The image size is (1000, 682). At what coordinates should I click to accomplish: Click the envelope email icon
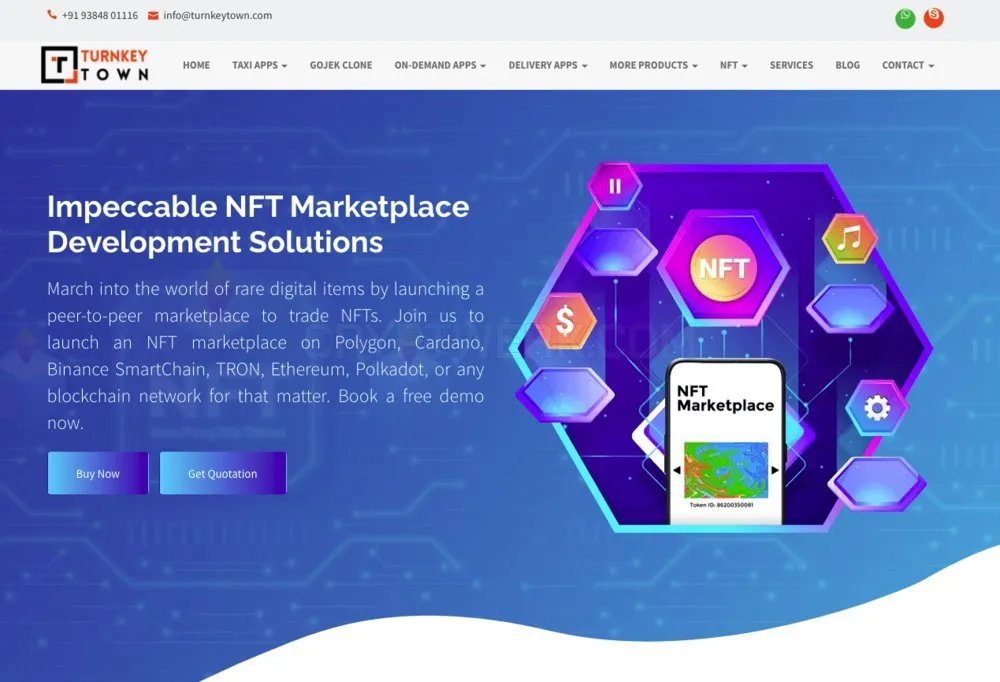point(153,15)
